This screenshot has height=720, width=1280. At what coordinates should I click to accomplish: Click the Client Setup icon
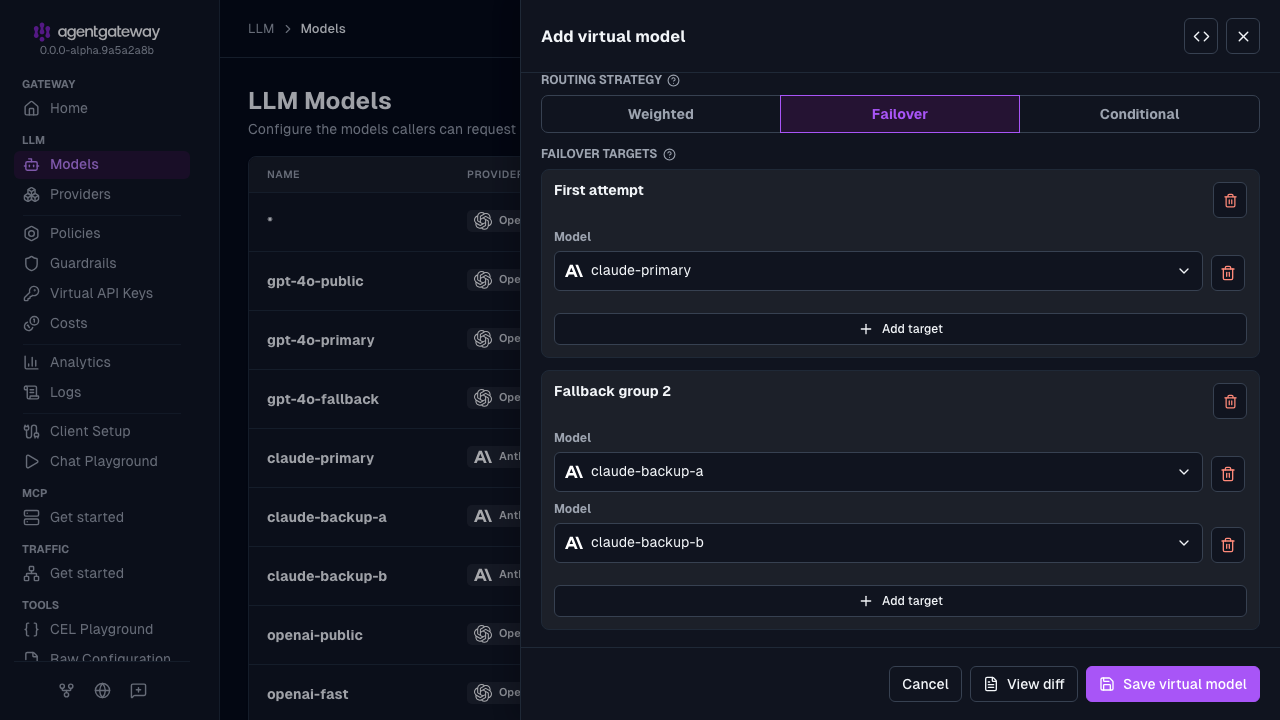coord(32,431)
